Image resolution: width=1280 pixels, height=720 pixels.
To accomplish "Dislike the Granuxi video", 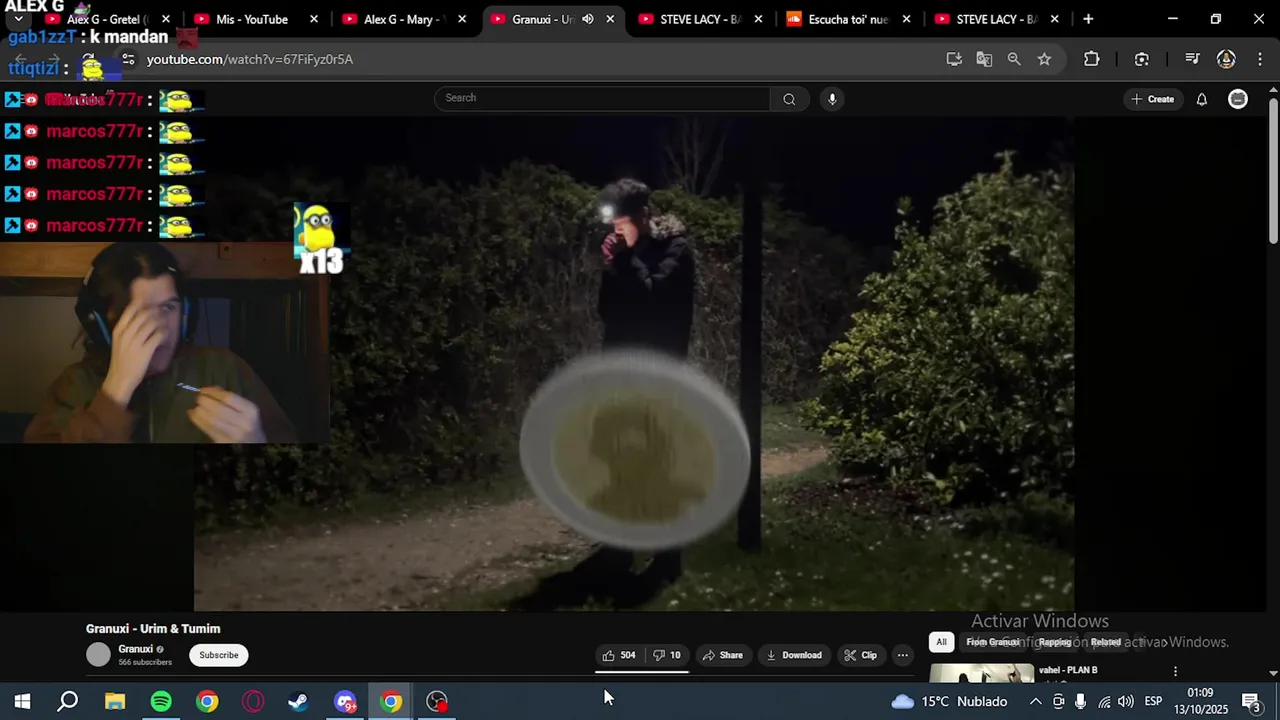I will (x=667, y=655).
